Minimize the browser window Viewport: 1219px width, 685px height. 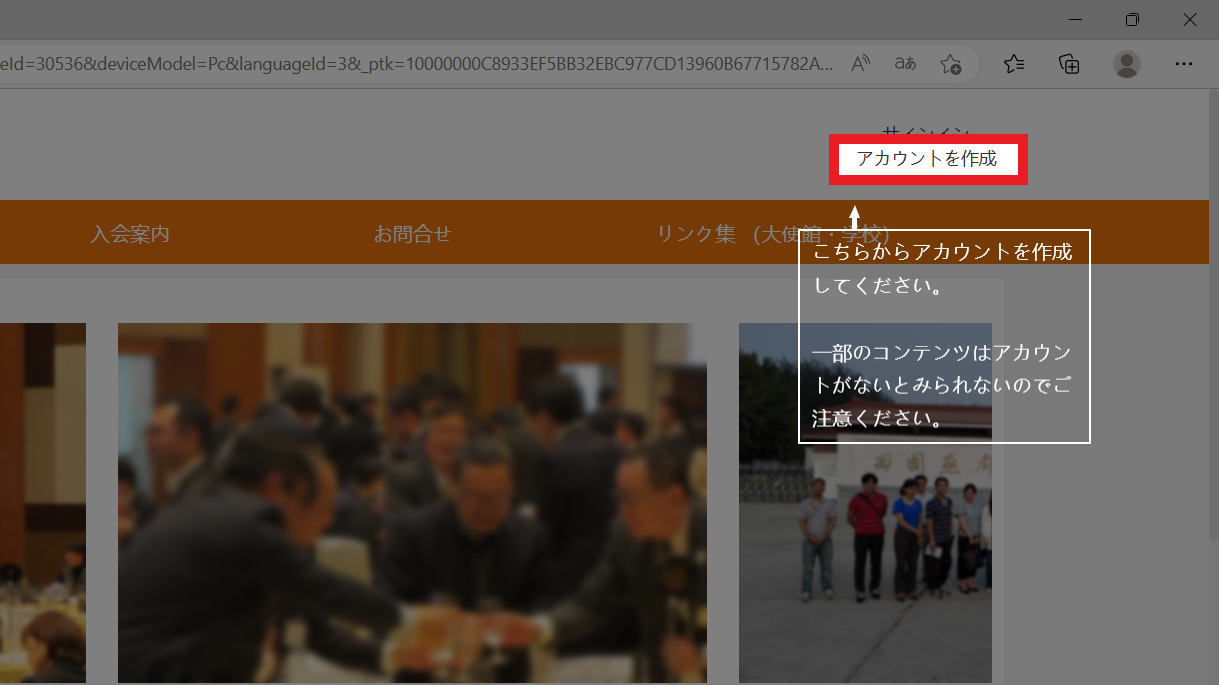point(1075,19)
